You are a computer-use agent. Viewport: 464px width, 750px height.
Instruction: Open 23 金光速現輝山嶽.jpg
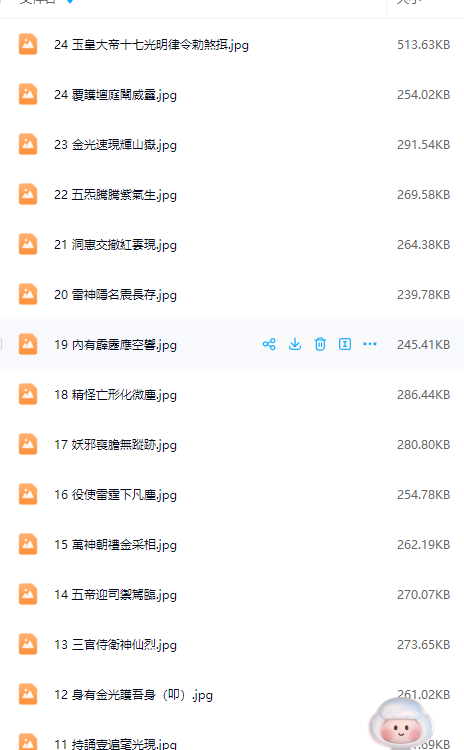pyautogui.click(x=115, y=144)
